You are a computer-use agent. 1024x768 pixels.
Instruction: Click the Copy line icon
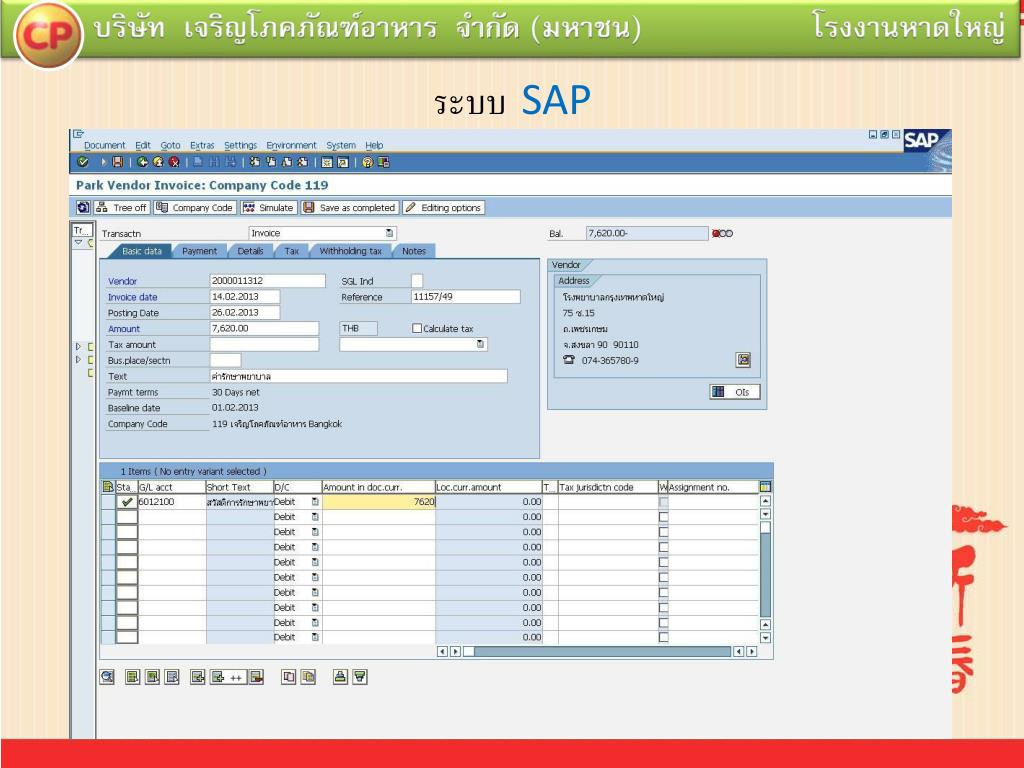pyautogui.click(x=289, y=677)
